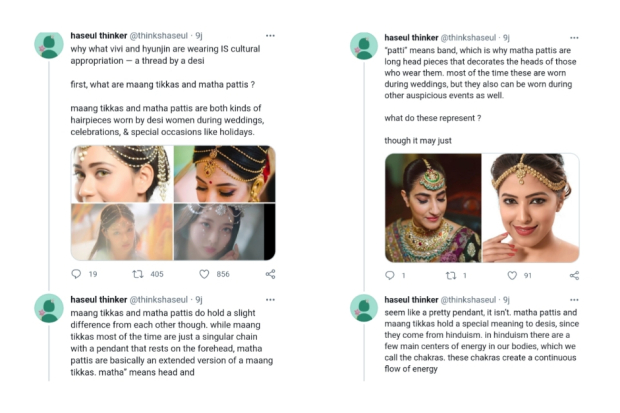Open more options on bottom-left tweet

(x=270, y=299)
